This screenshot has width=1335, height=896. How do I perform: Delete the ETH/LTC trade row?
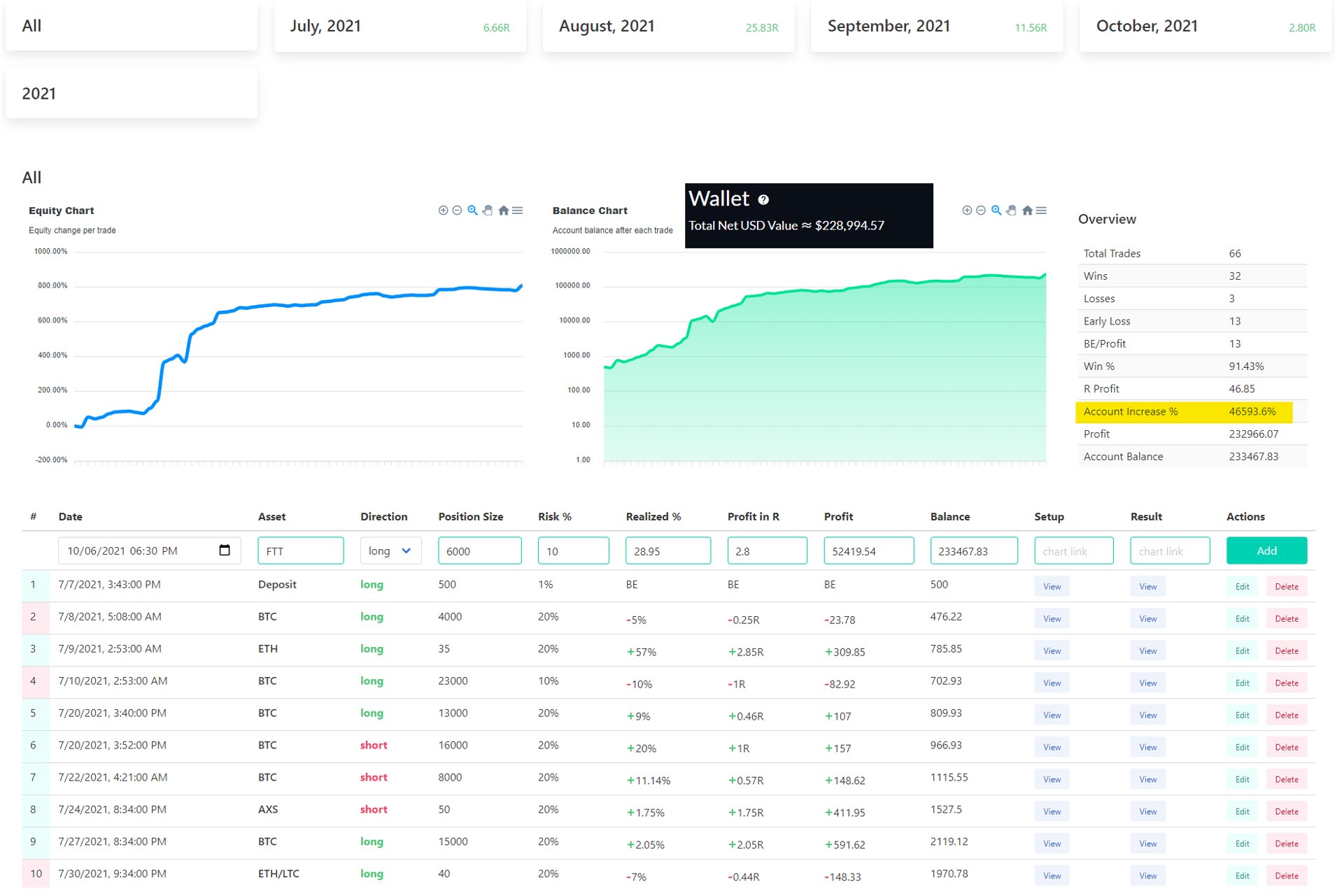(1287, 875)
